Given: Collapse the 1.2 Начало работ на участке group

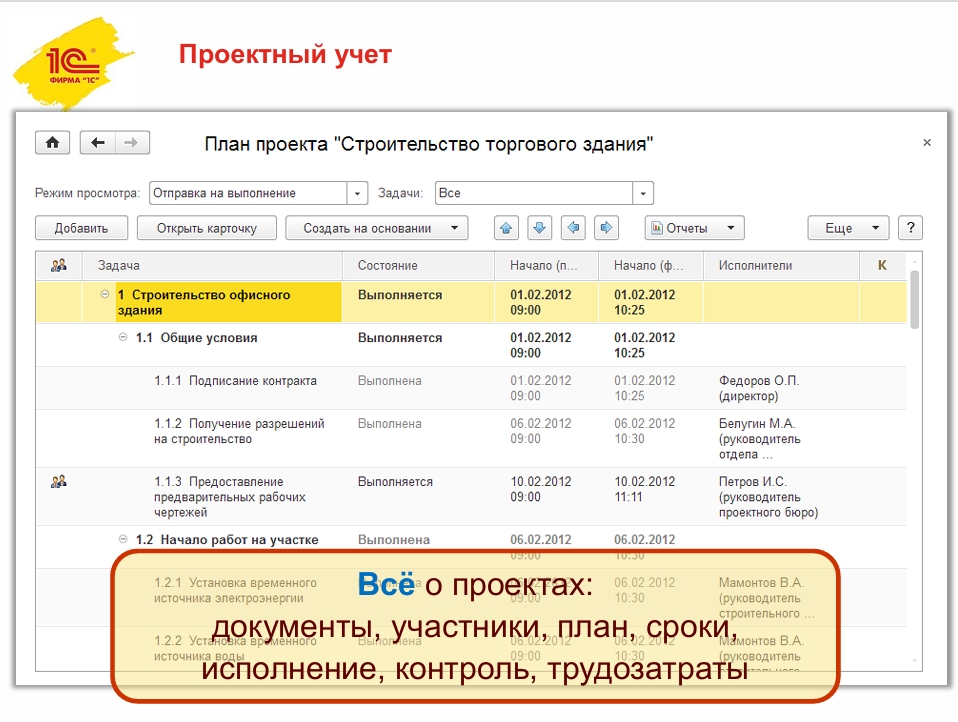Looking at the screenshot, I should point(123,540).
